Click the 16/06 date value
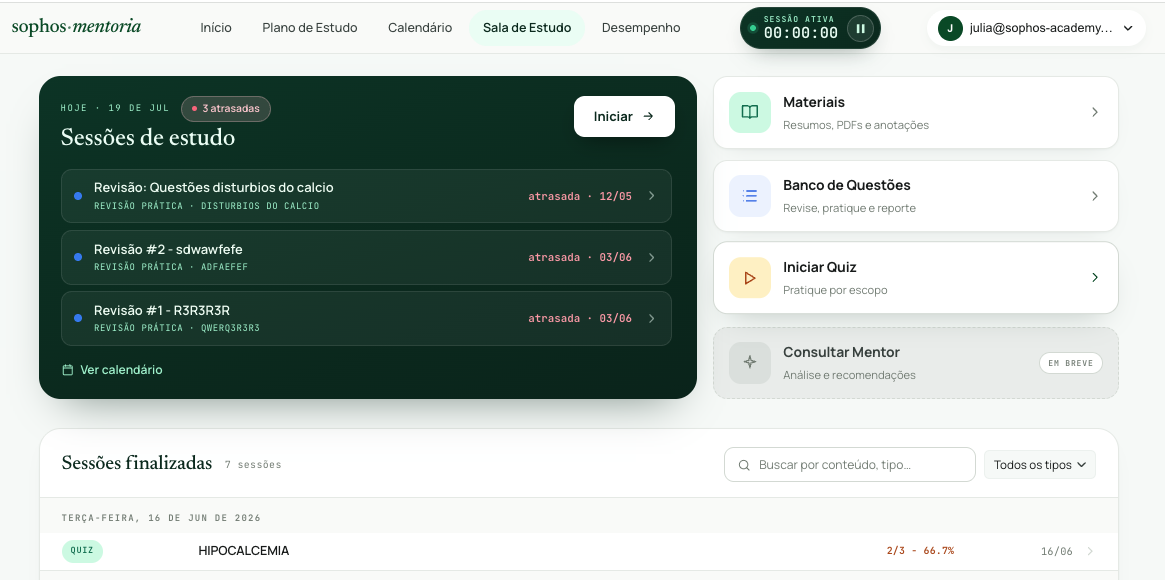This screenshot has width=1165, height=580. coord(1057,551)
